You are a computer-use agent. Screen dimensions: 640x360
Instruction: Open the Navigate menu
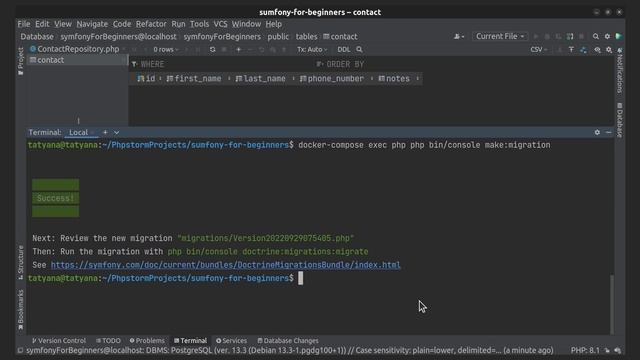point(92,24)
